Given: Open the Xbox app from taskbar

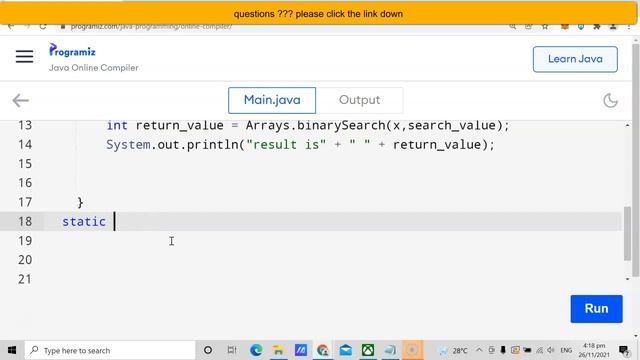Looking at the screenshot, I should pyautogui.click(x=368, y=350).
